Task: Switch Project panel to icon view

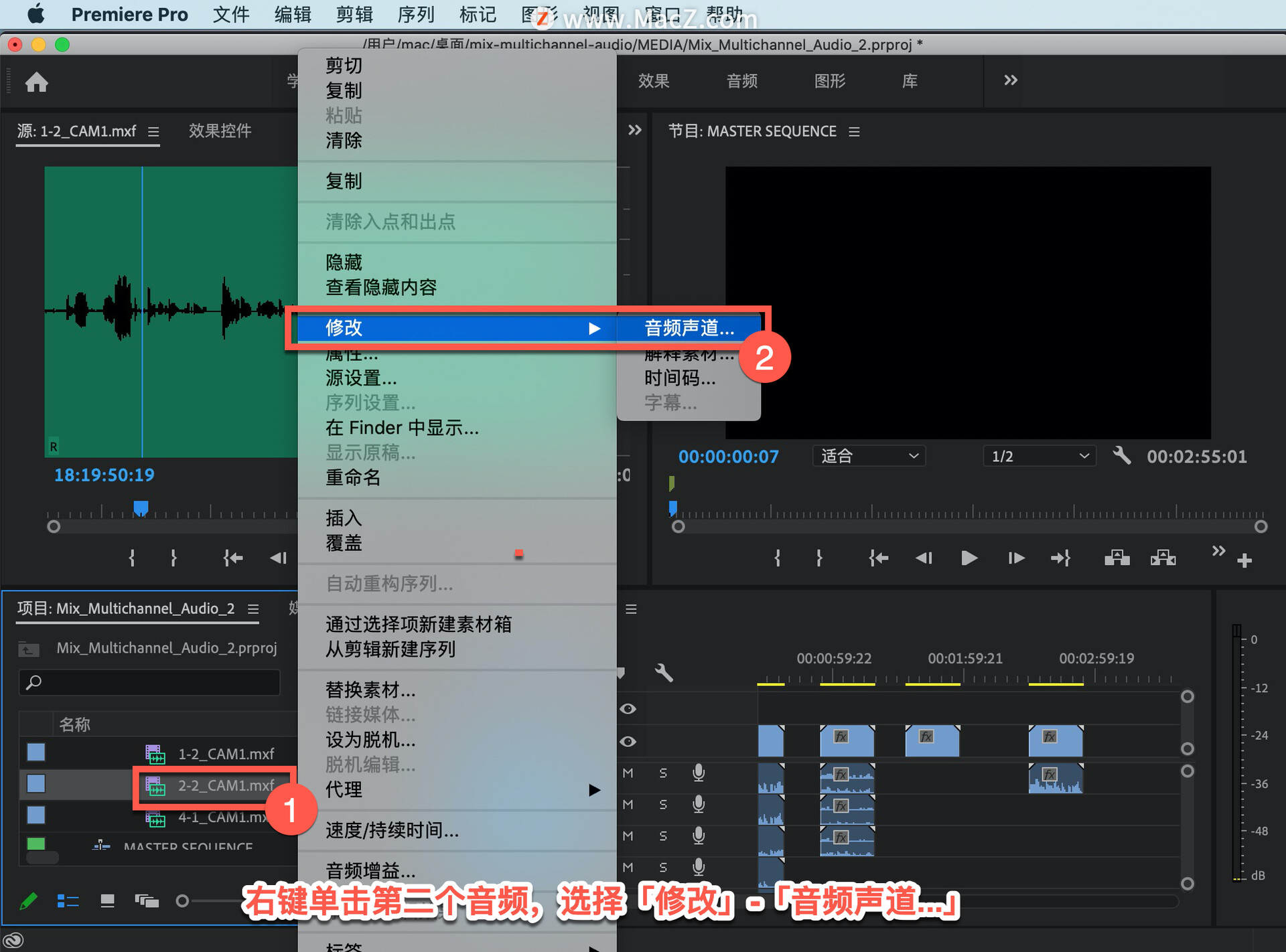Action: 107,901
